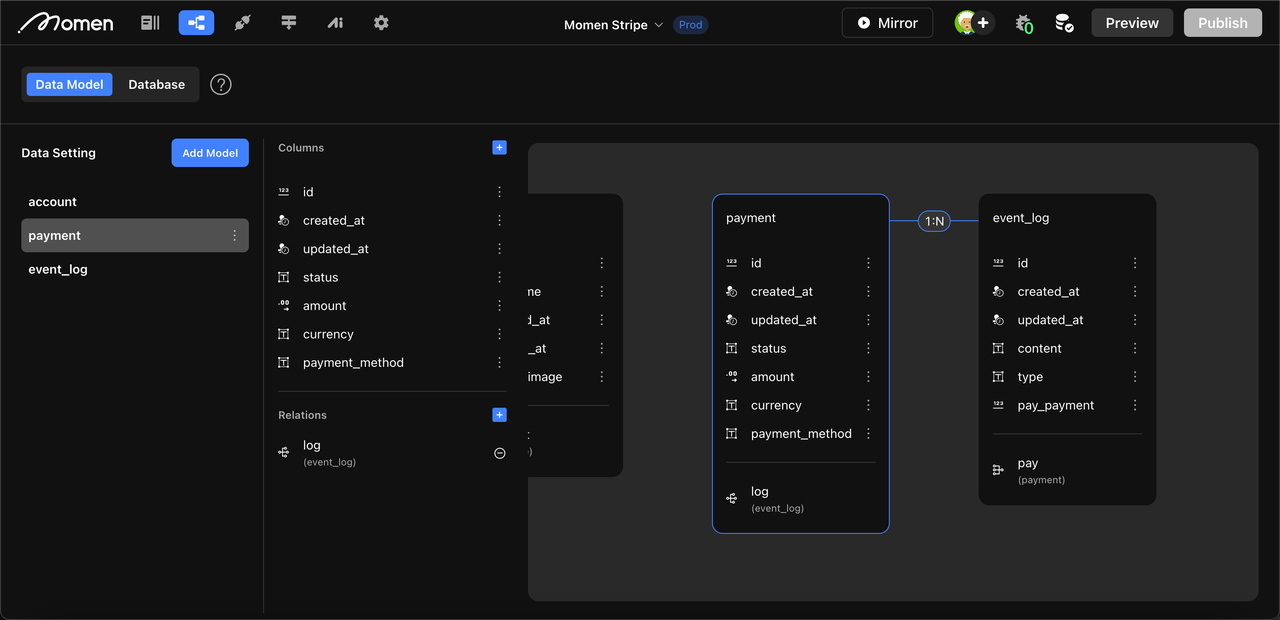Add a new relation with plus icon
Screen dimensions: 1280x620
pyautogui.click(x=500, y=415)
